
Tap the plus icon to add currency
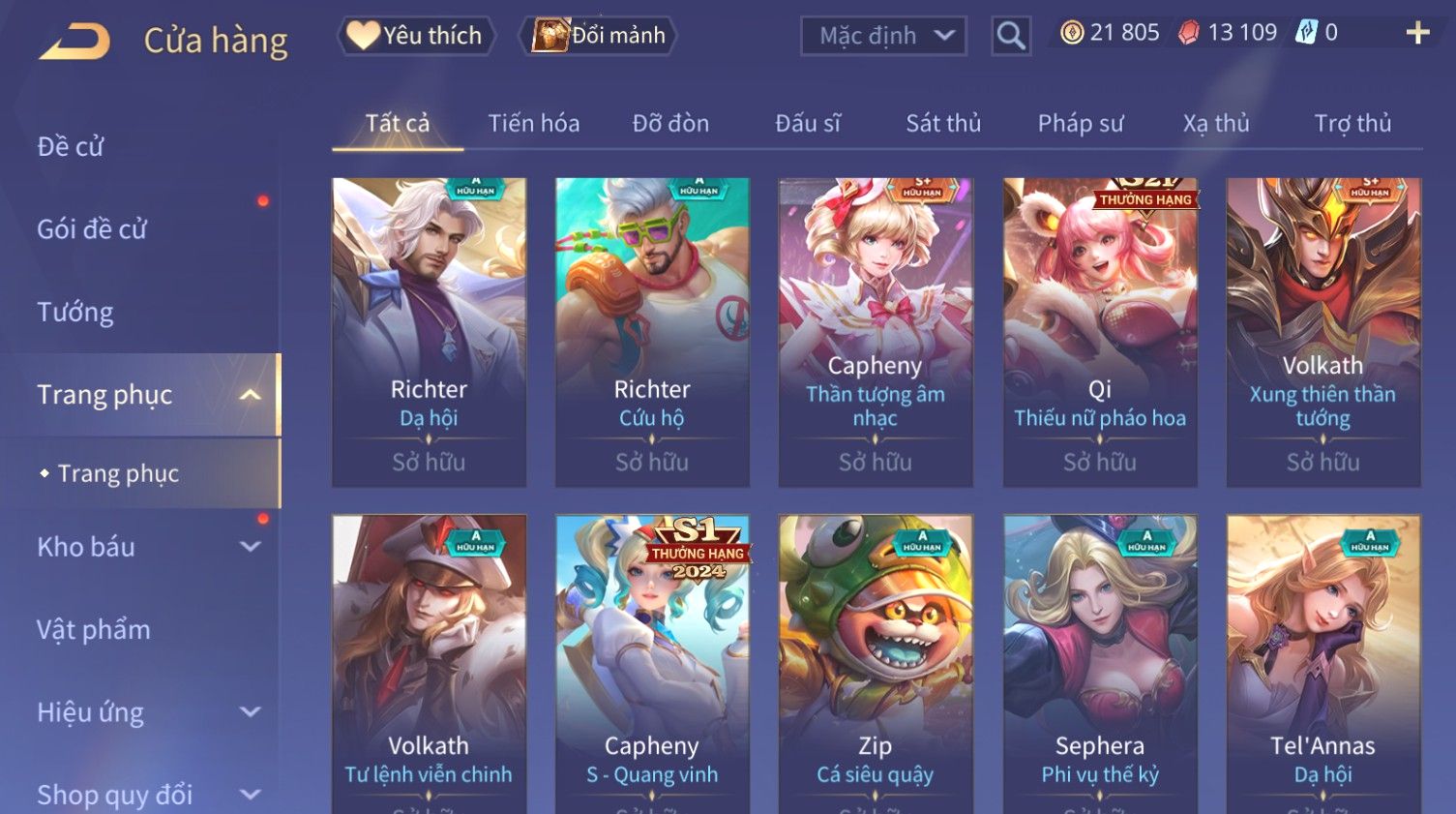click(1417, 33)
